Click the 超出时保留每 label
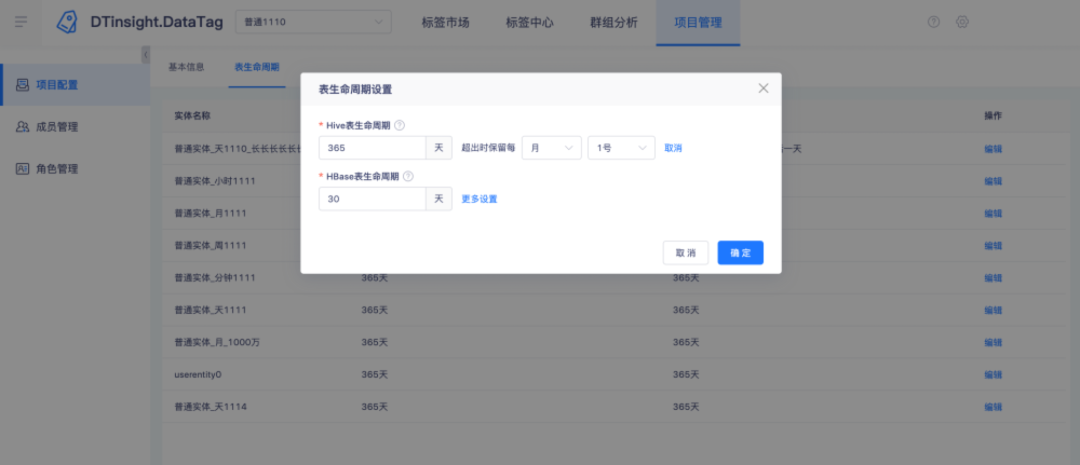1080x465 pixels. click(488, 148)
